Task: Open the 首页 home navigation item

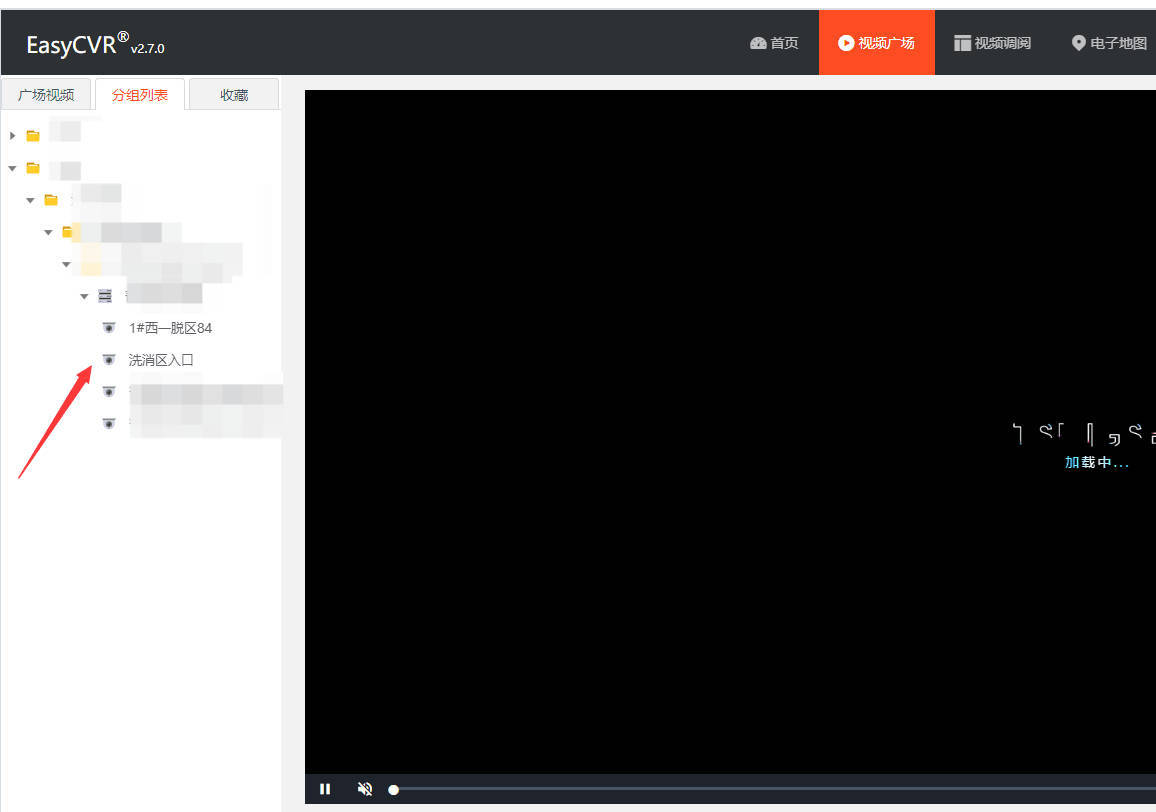Action: tap(774, 44)
